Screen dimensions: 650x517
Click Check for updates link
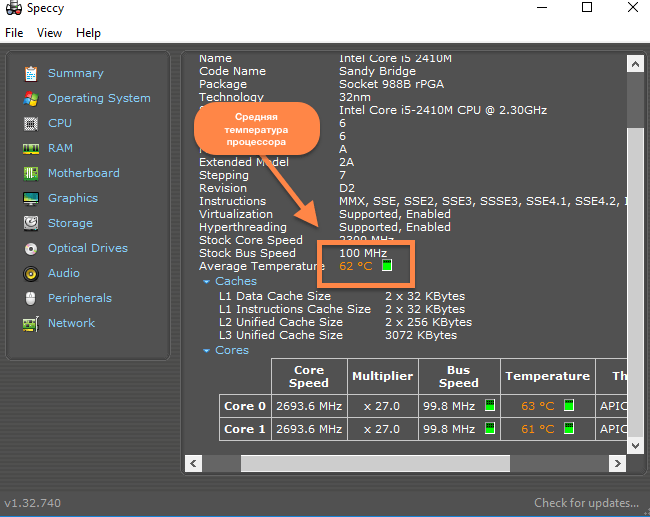click(587, 503)
